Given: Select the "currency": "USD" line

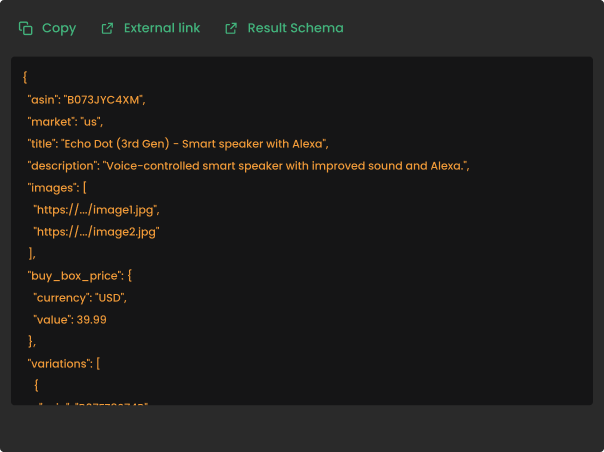Looking at the screenshot, I should click(80, 297).
